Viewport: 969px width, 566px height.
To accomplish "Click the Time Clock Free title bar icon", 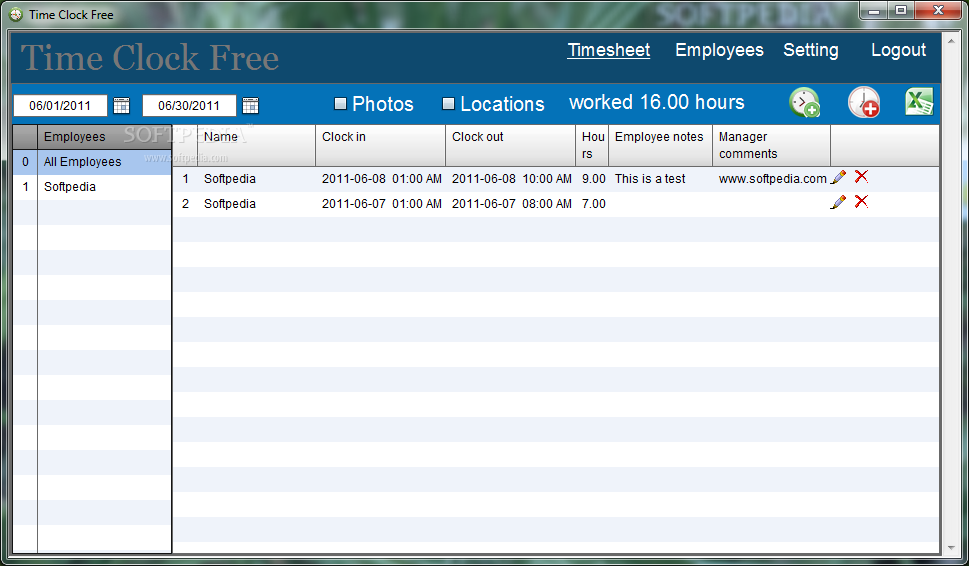I will pyautogui.click(x=17, y=14).
